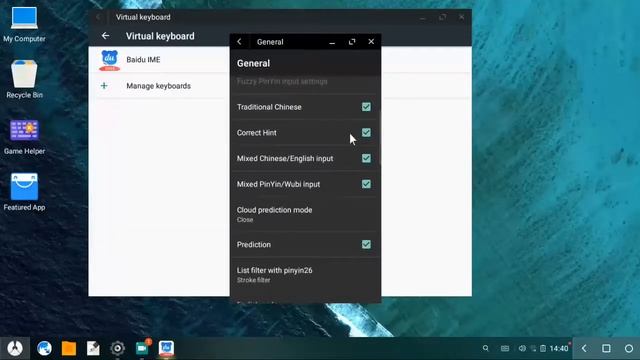Click the home circle button in taskbar

[x=629, y=348]
